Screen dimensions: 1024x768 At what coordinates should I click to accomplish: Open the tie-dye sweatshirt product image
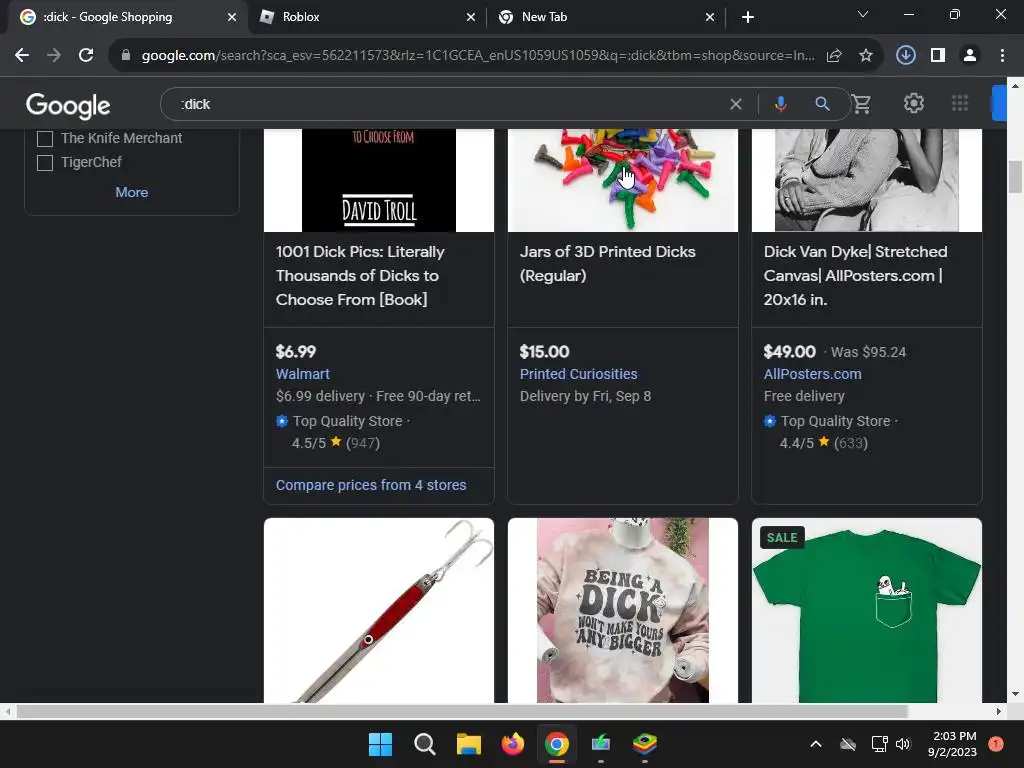click(x=622, y=611)
